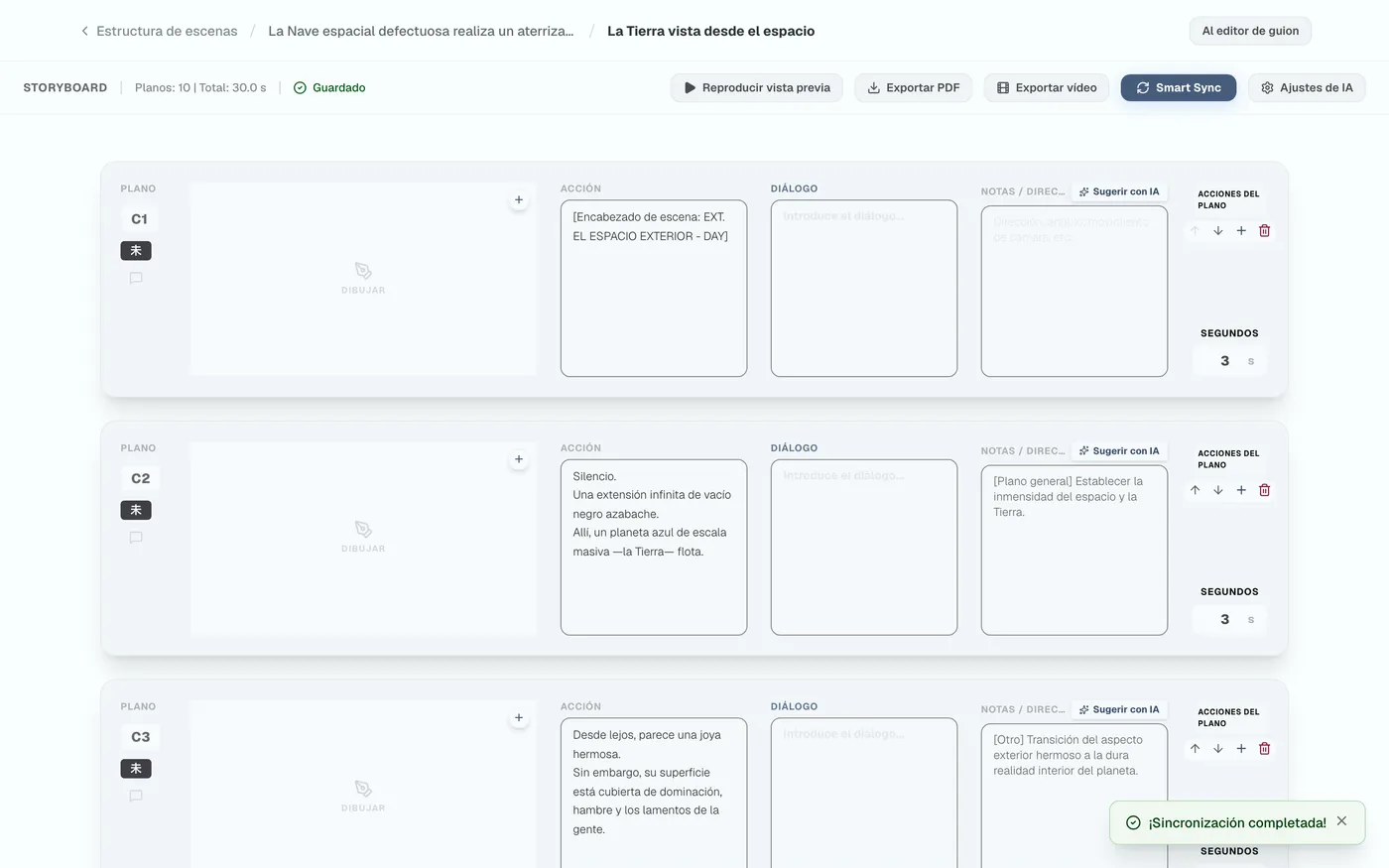This screenshot has height=868, width=1389.
Task: Go back to Estructura de escenas
Action: 159,31
